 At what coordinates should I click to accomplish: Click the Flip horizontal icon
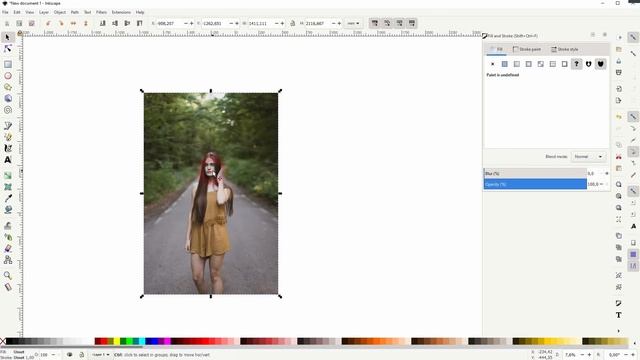pyautogui.click(x=73, y=23)
